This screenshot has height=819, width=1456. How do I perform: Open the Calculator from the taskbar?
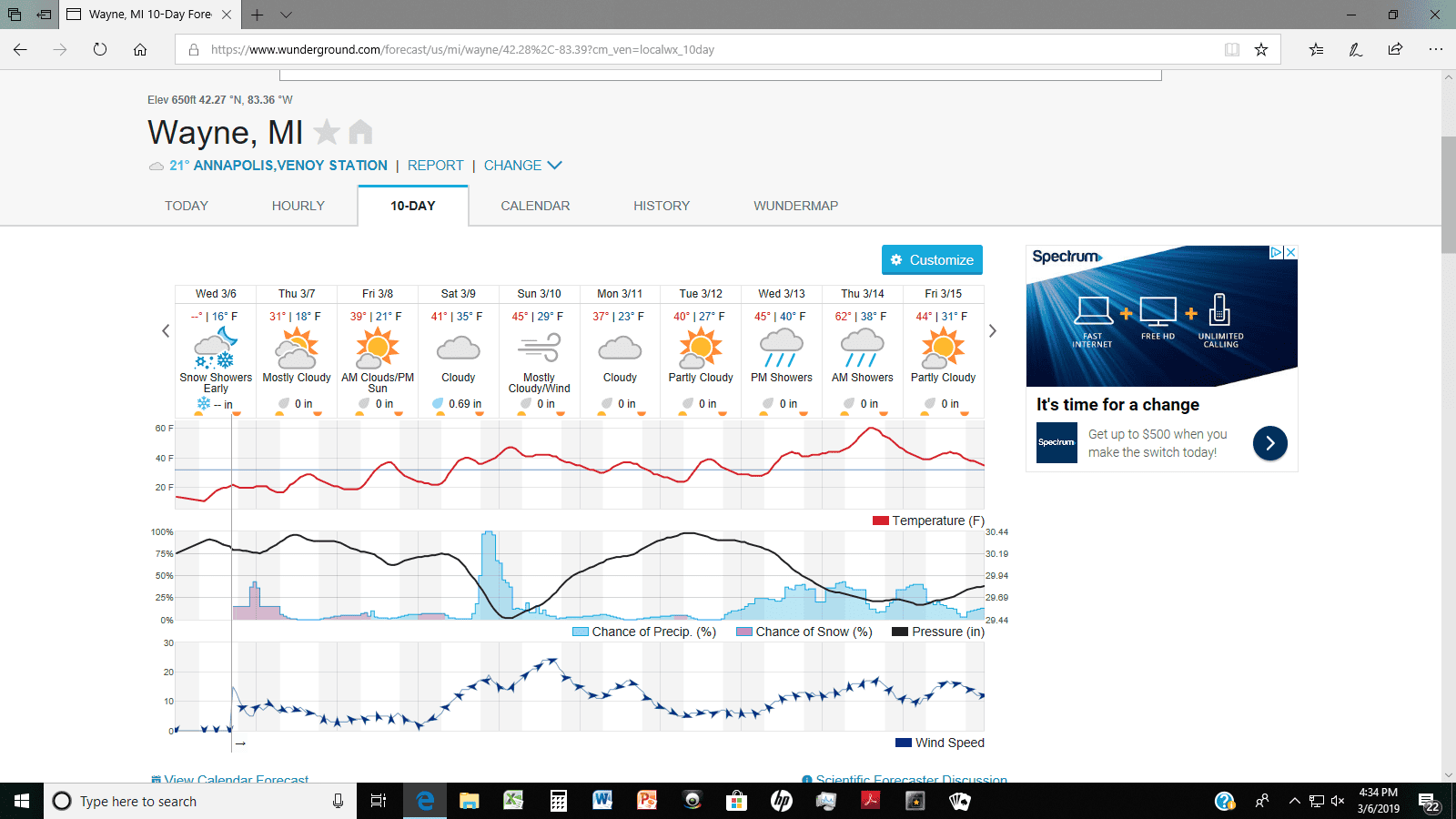559,801
